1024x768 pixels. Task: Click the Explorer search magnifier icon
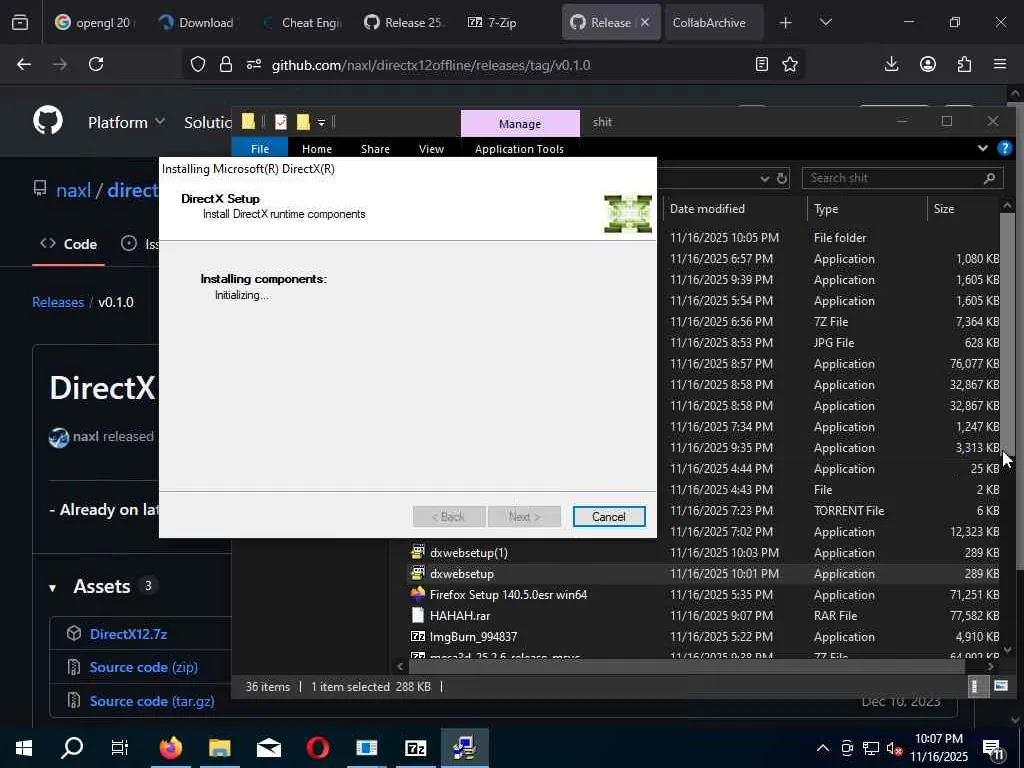point(989,178)
